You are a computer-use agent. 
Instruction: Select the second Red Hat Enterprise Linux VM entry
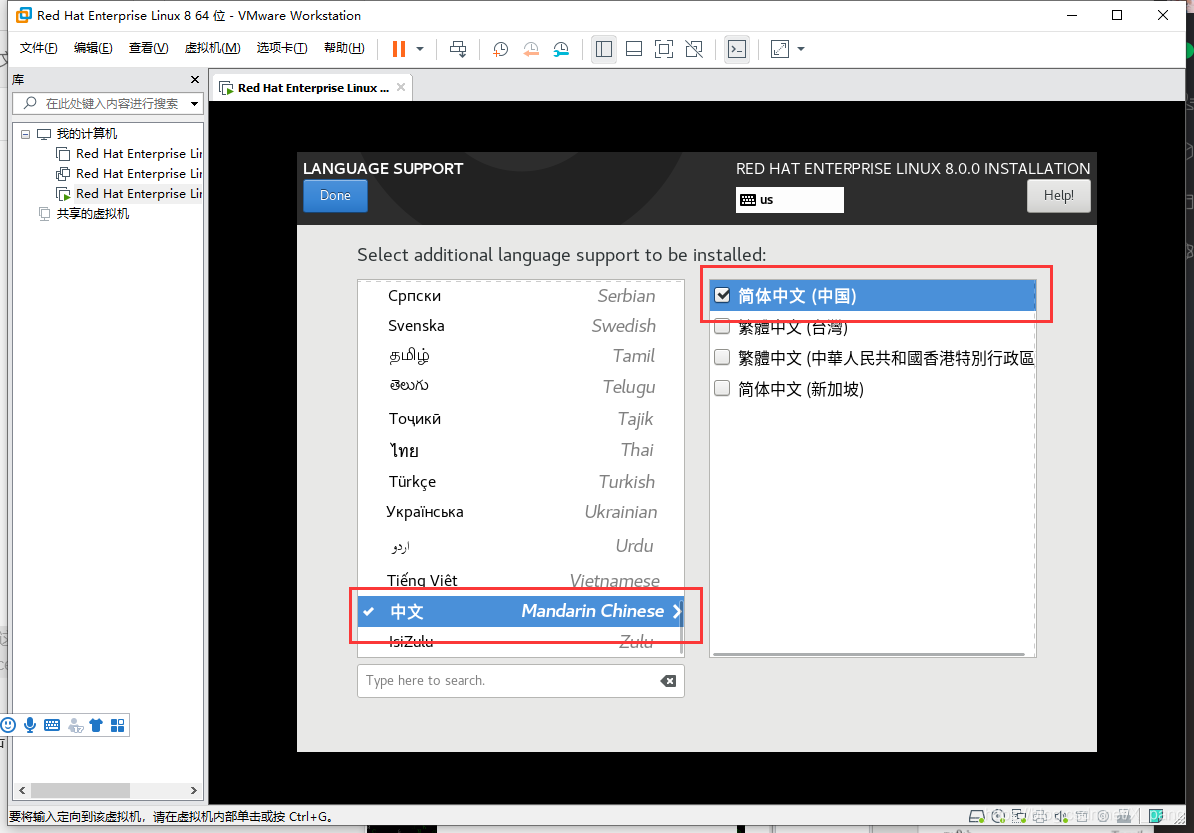click(x=138, y=174)
